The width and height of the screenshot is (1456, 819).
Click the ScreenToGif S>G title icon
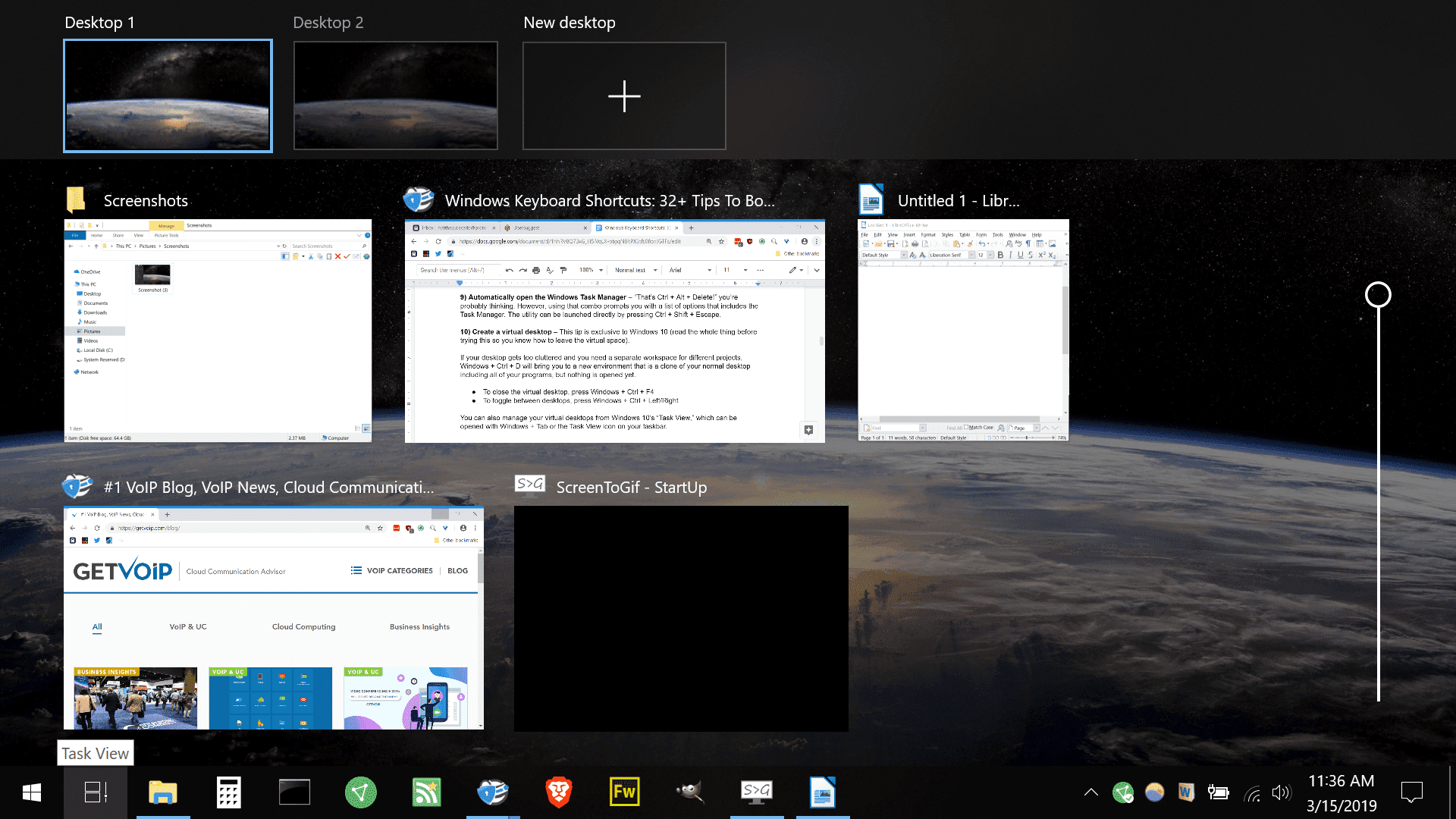tap(529, 485)
